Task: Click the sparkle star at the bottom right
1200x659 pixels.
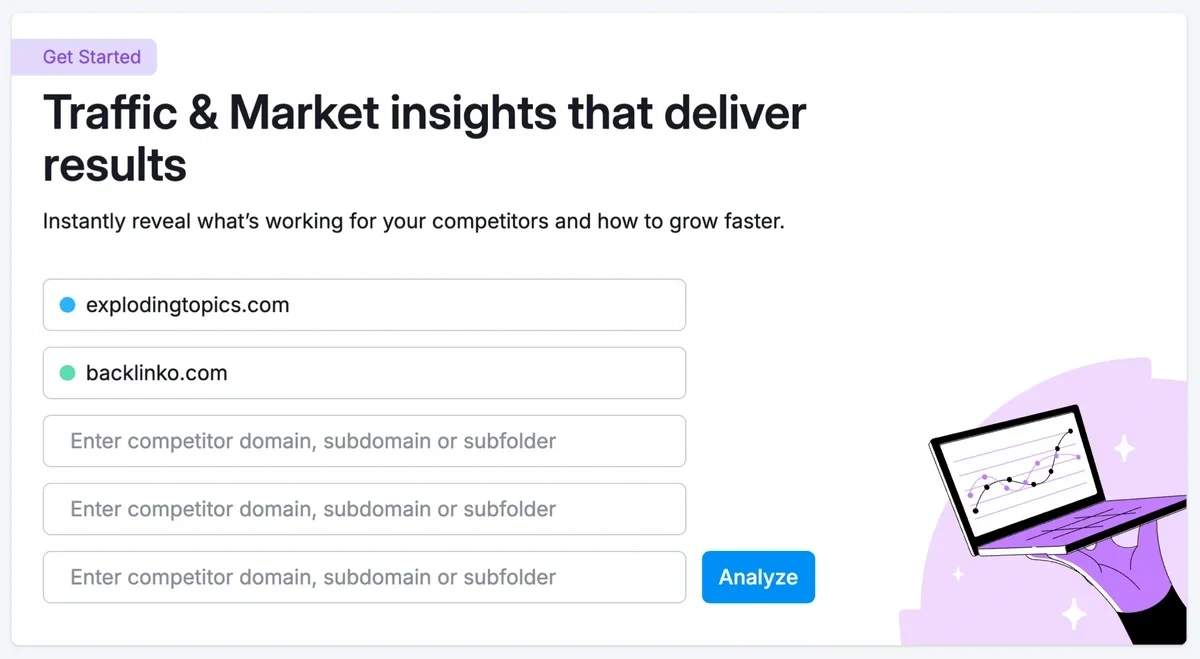Action: (x=1076, y=612)
